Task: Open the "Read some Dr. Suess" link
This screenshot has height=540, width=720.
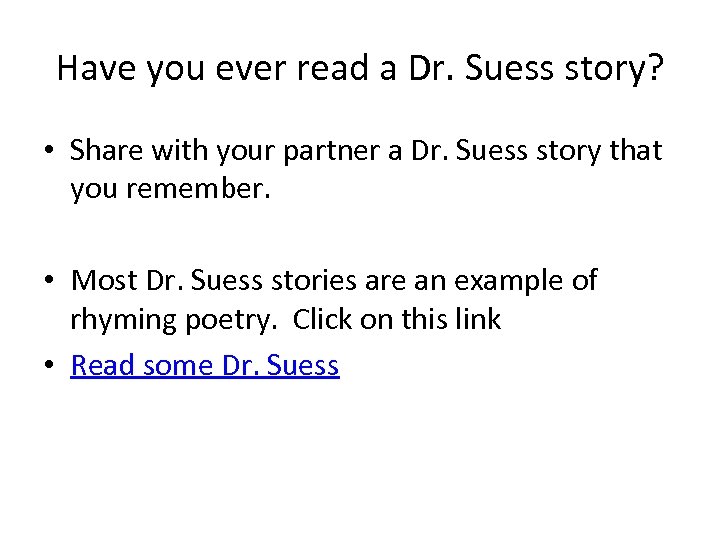Action: [x=205, y=366]
